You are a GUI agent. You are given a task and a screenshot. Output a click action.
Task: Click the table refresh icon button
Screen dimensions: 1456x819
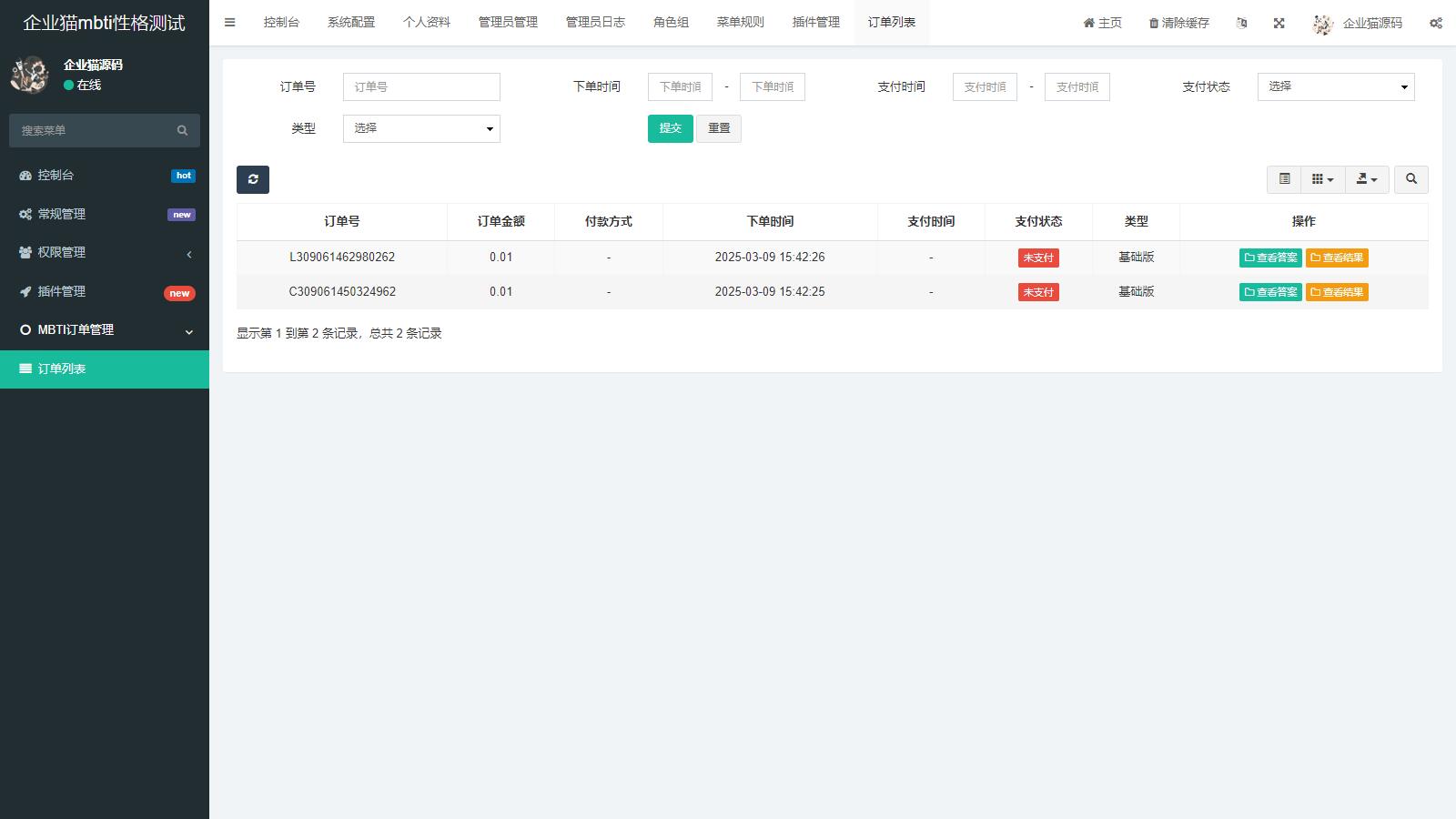click(x=253, y=179)
